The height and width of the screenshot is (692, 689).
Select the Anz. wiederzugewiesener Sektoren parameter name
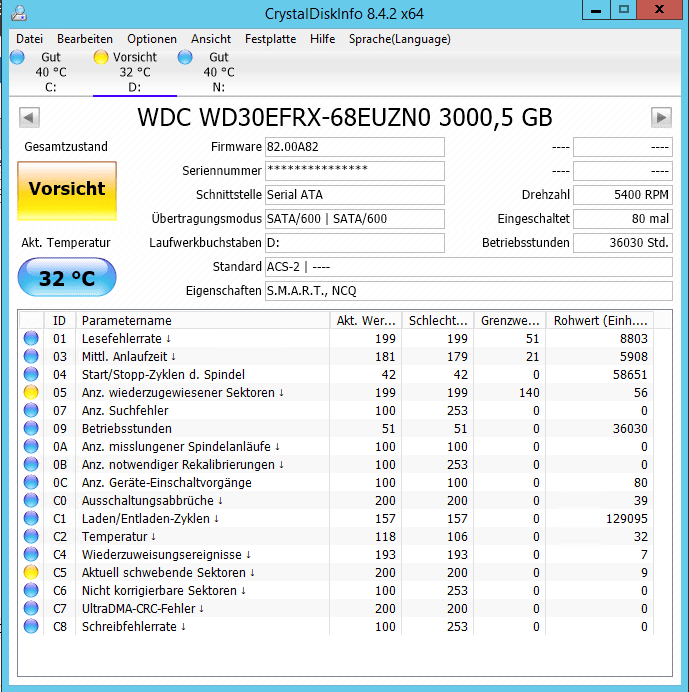(x=183, y=392)
